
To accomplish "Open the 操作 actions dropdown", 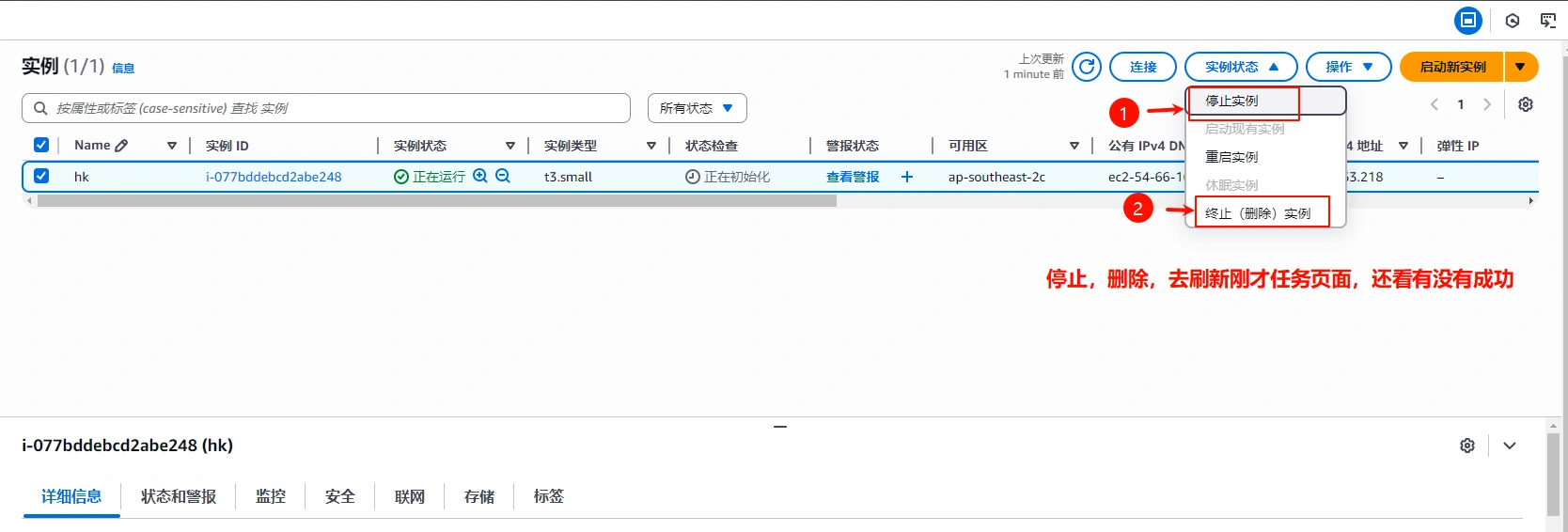I will coord(1348,67).
